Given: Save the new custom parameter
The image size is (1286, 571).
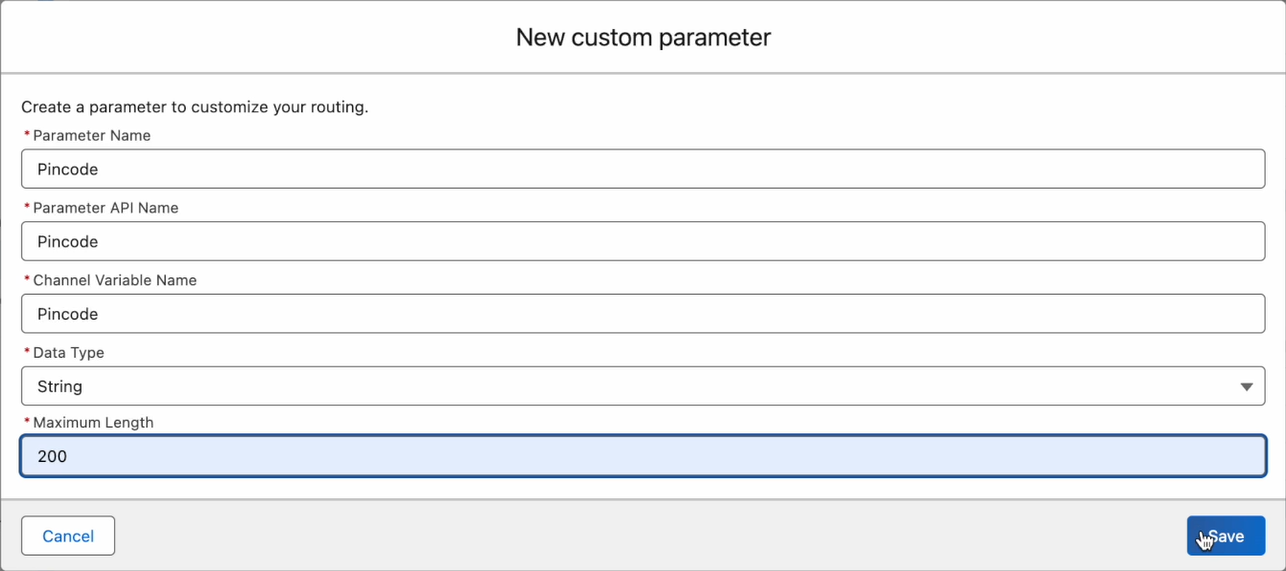Looking at the screenshot, I should pyautogui.click(x=1226, y=536).
